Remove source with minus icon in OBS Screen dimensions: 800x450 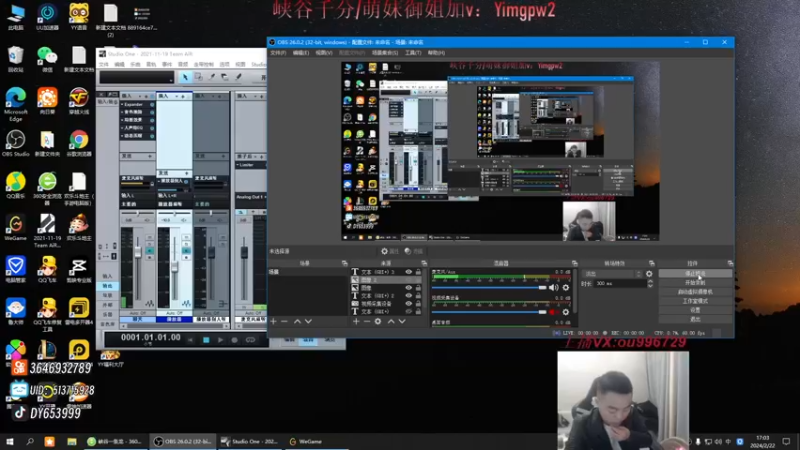click(367, 321)
